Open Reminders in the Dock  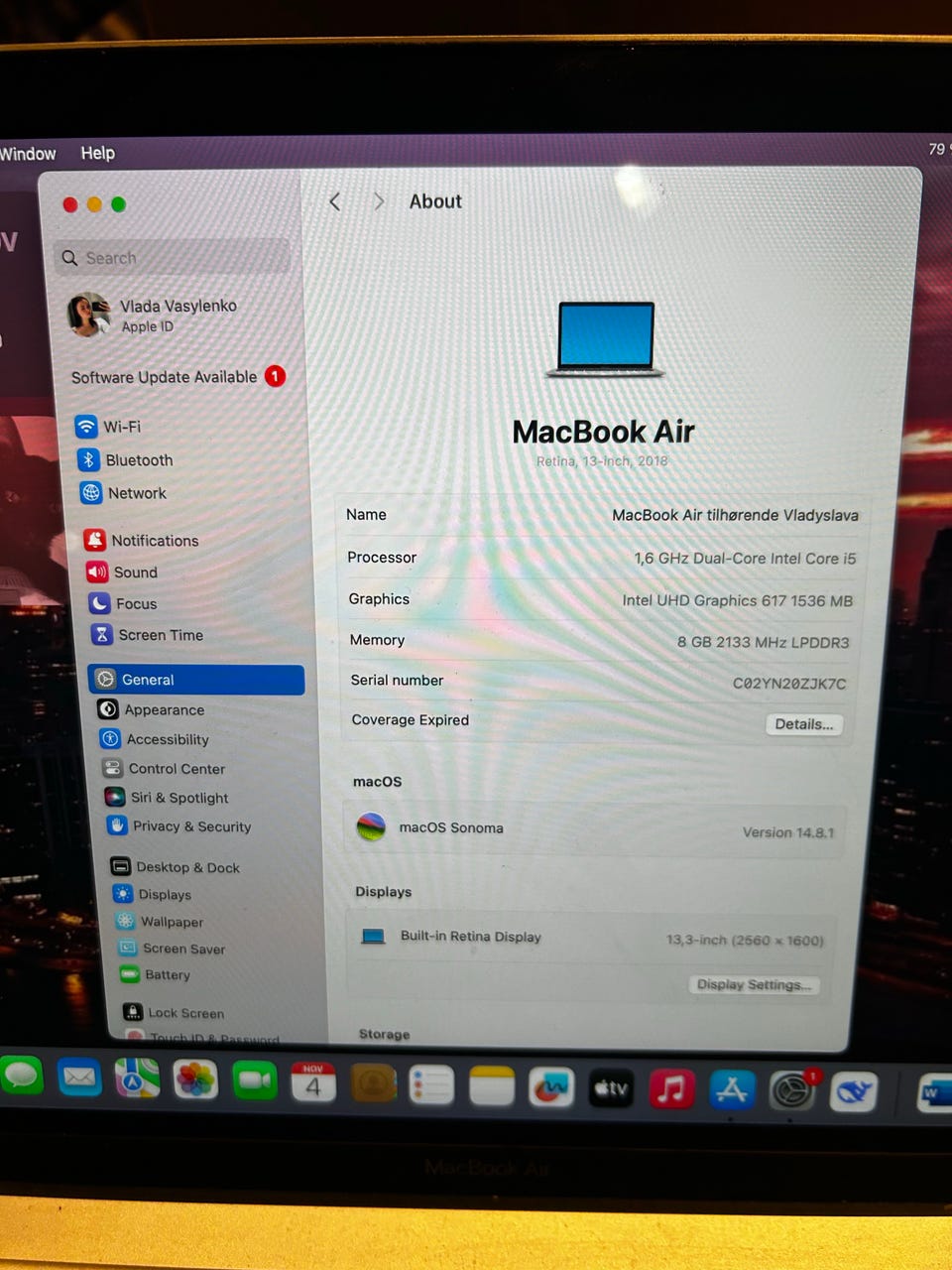431,1084
